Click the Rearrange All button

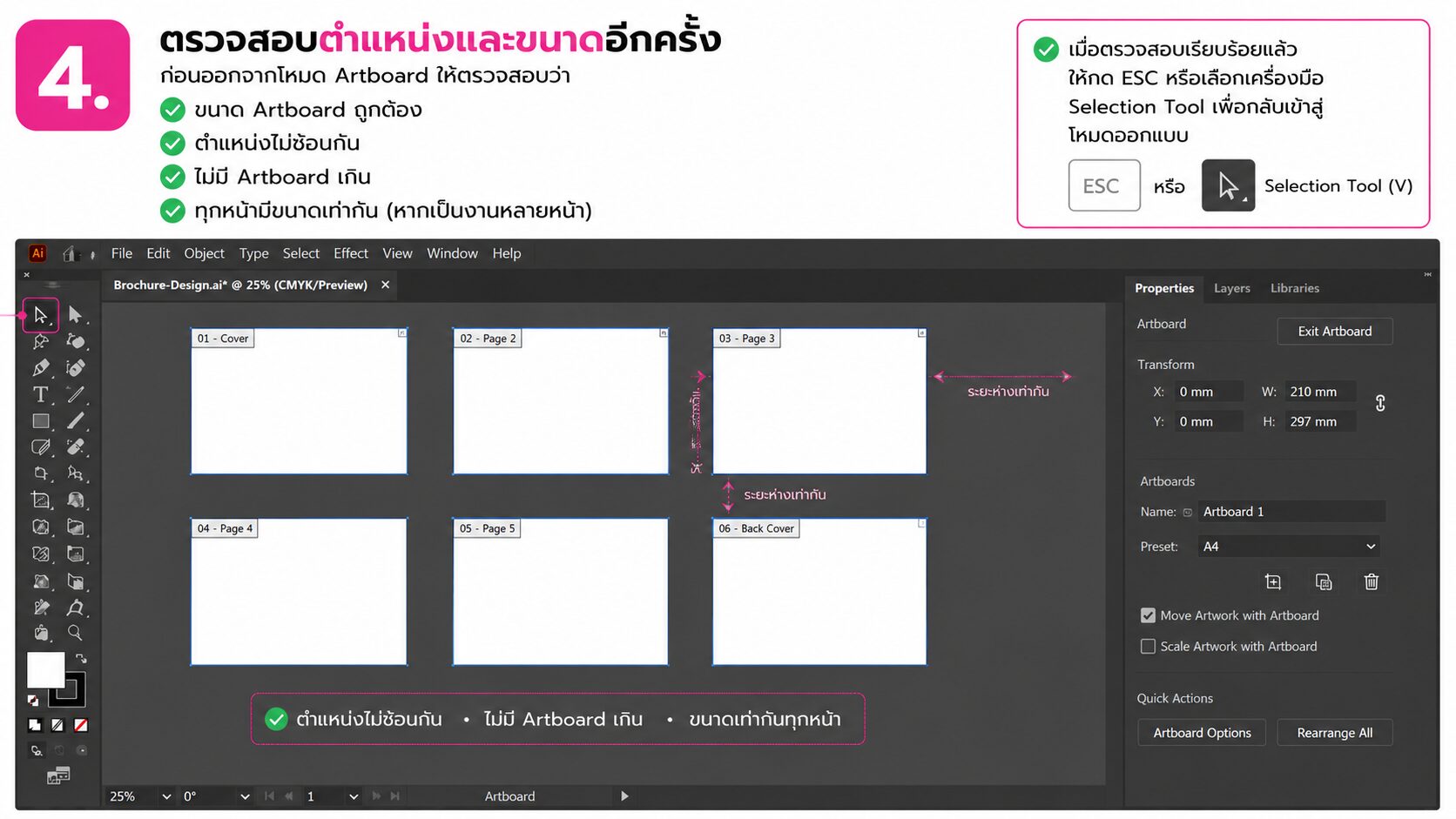click(x=1335, y=733)
